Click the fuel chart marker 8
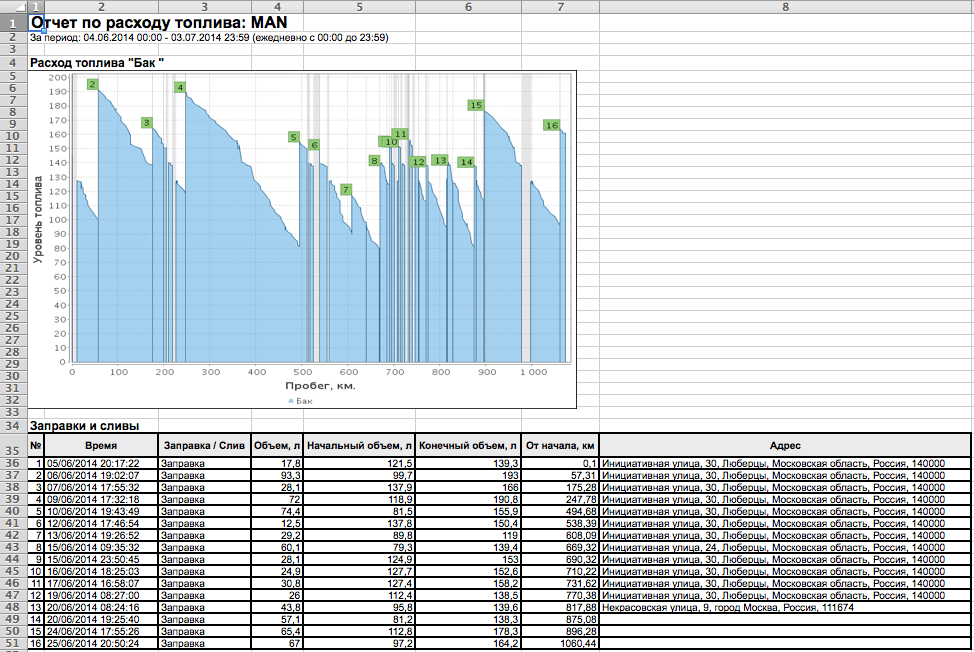Image resolution: width=974 pixels, height=652 pixels. (374, 161)
